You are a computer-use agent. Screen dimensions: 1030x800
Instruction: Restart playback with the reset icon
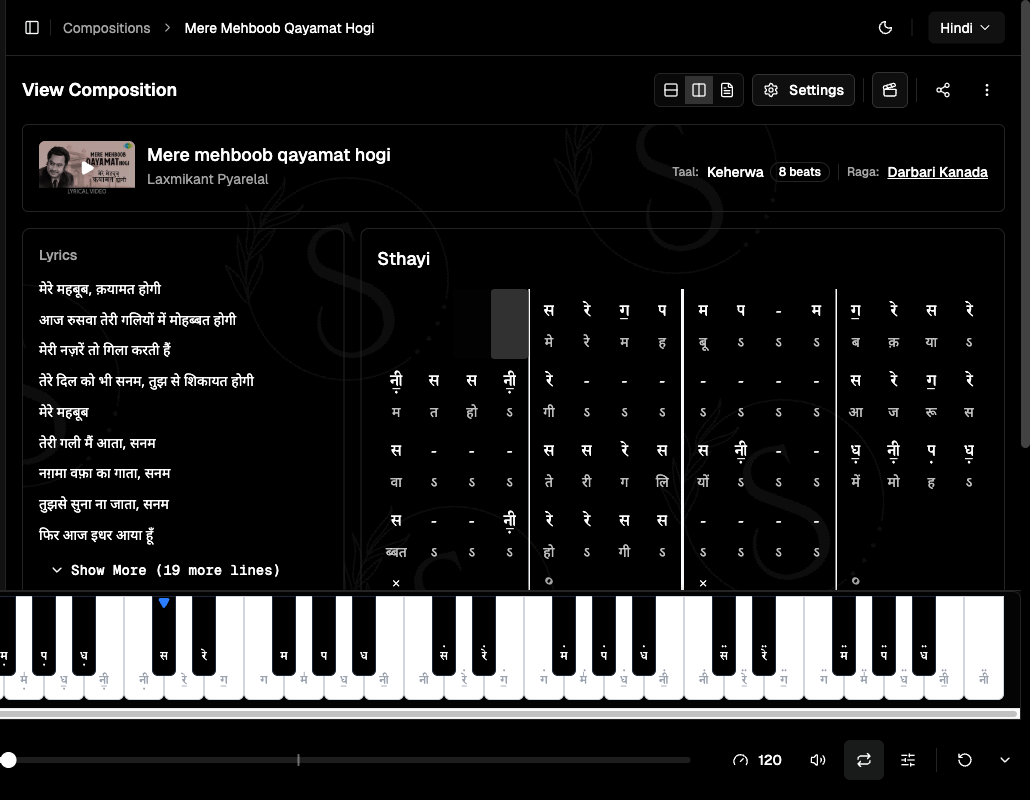pos(964,760)
